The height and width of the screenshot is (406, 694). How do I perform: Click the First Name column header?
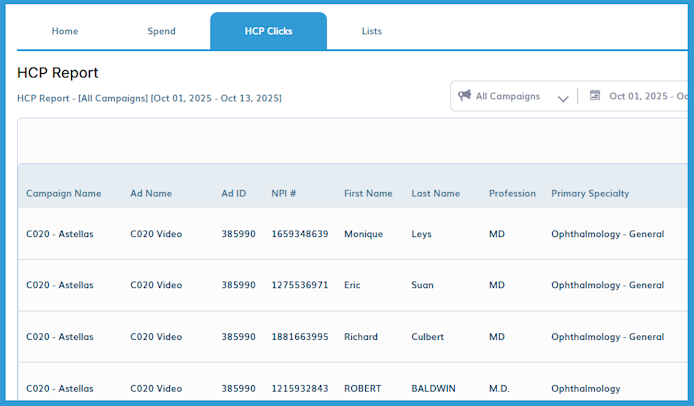tap(368, 193)
